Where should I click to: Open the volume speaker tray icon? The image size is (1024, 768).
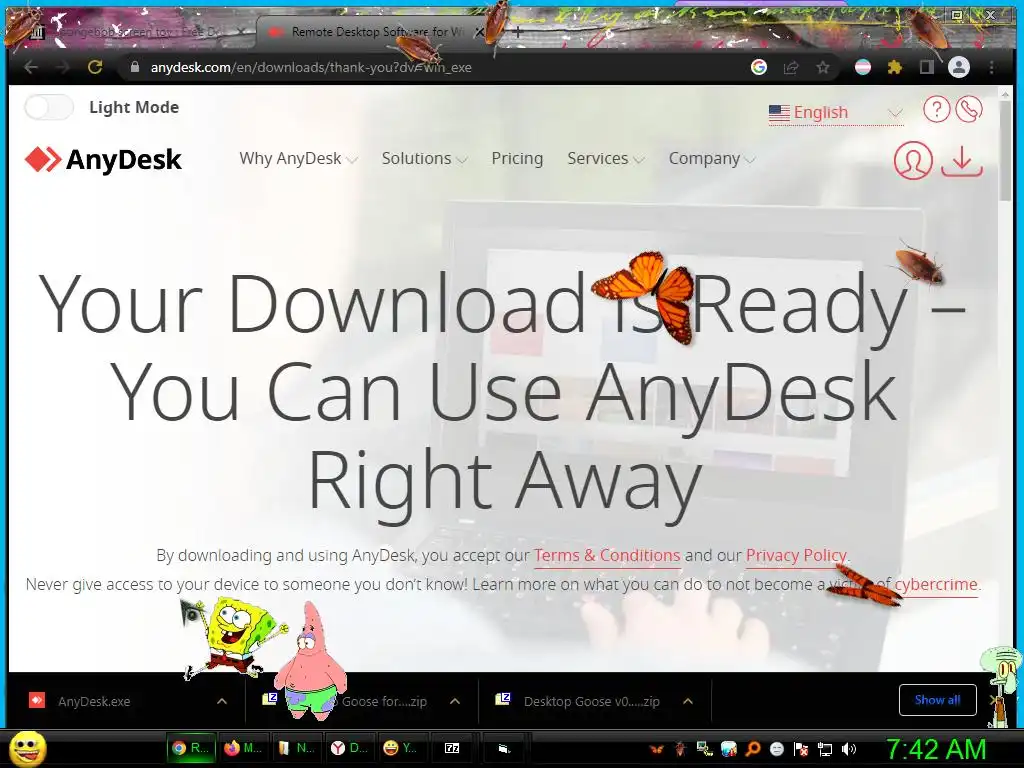point(849,748)
